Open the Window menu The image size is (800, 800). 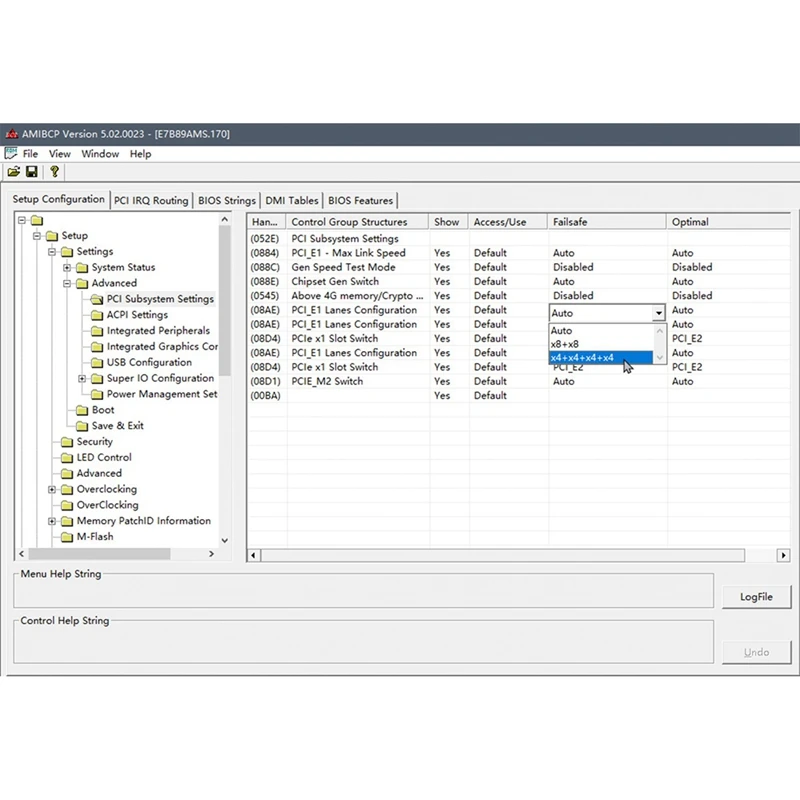click(100, 154)
